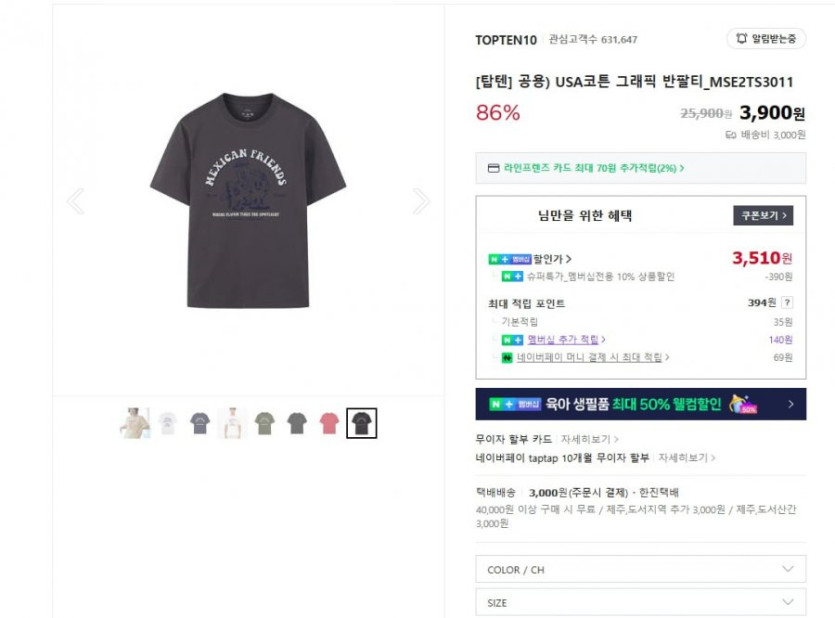Select the white t-shirt thumbnail
This screenshot has width=835, height=618.
tap(167, 424)
